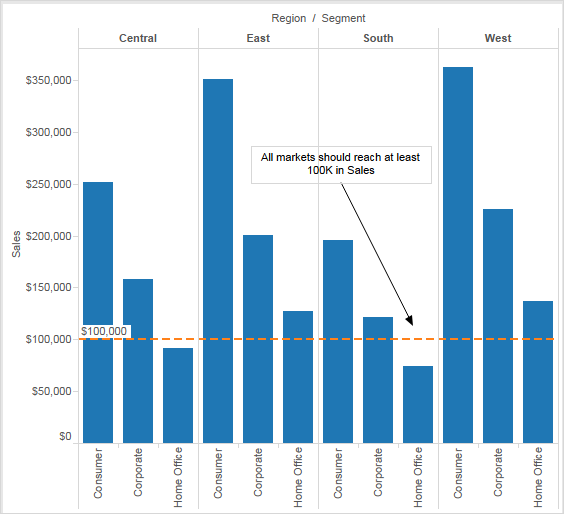Select the South region header
This screenshot has height=514, width=564.
tap(378, 38)
